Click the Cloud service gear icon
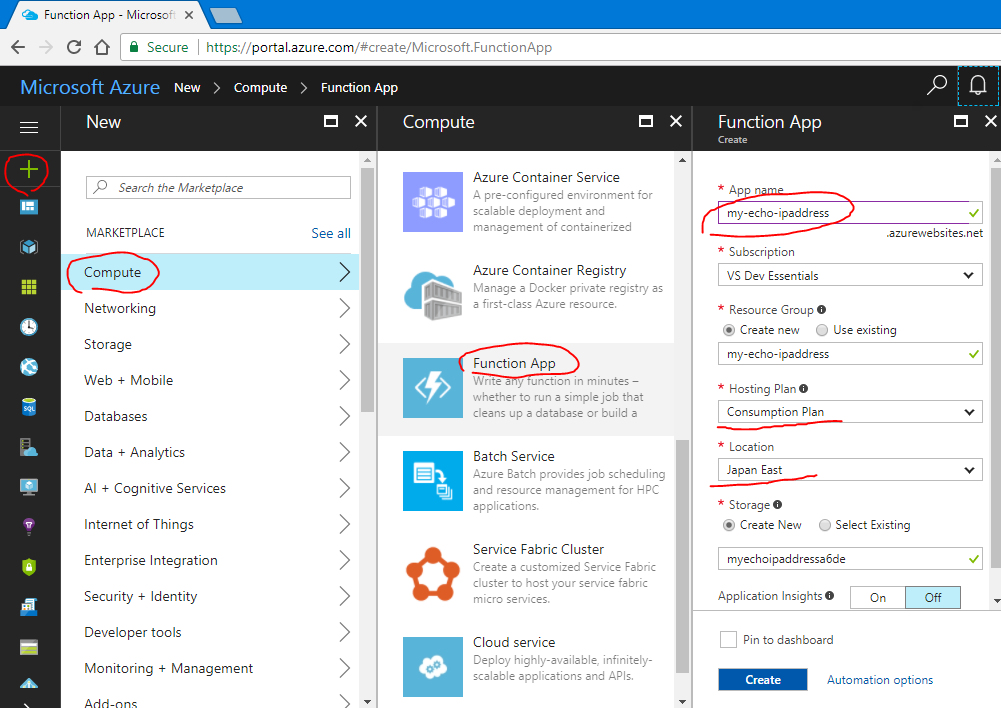Viewport: 1001px width, 708px height. (432, 667)
